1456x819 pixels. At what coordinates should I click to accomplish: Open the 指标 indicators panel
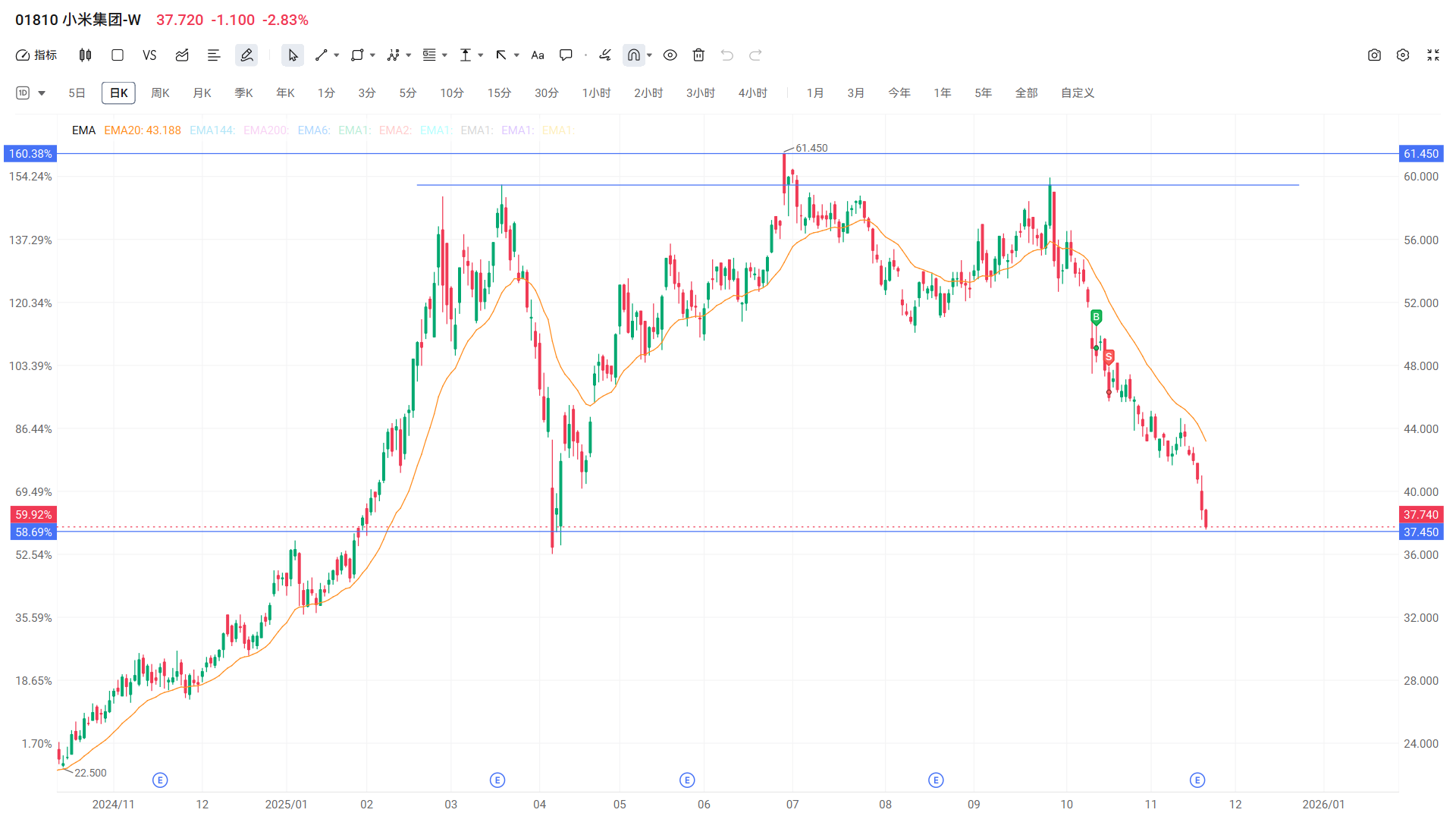pos(36,55)
